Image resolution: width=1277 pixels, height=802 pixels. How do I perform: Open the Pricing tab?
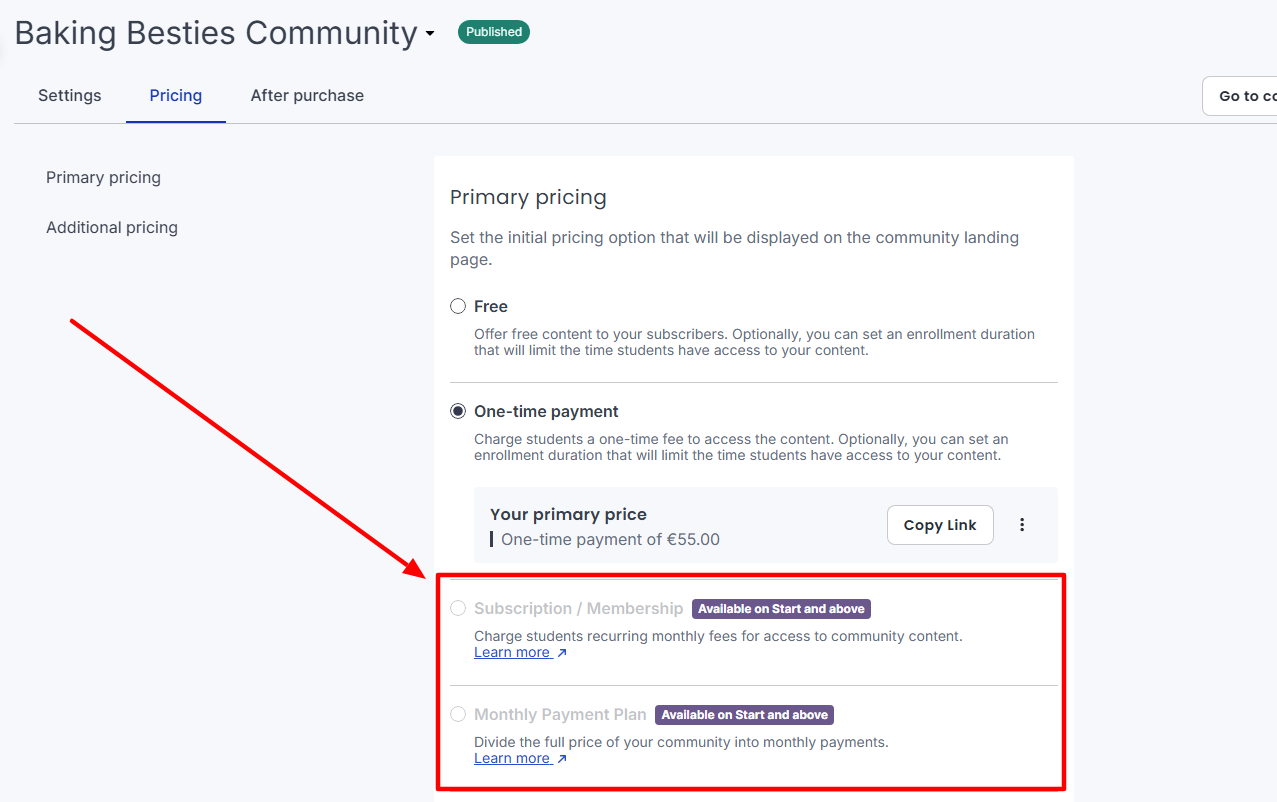pos(176,96)
